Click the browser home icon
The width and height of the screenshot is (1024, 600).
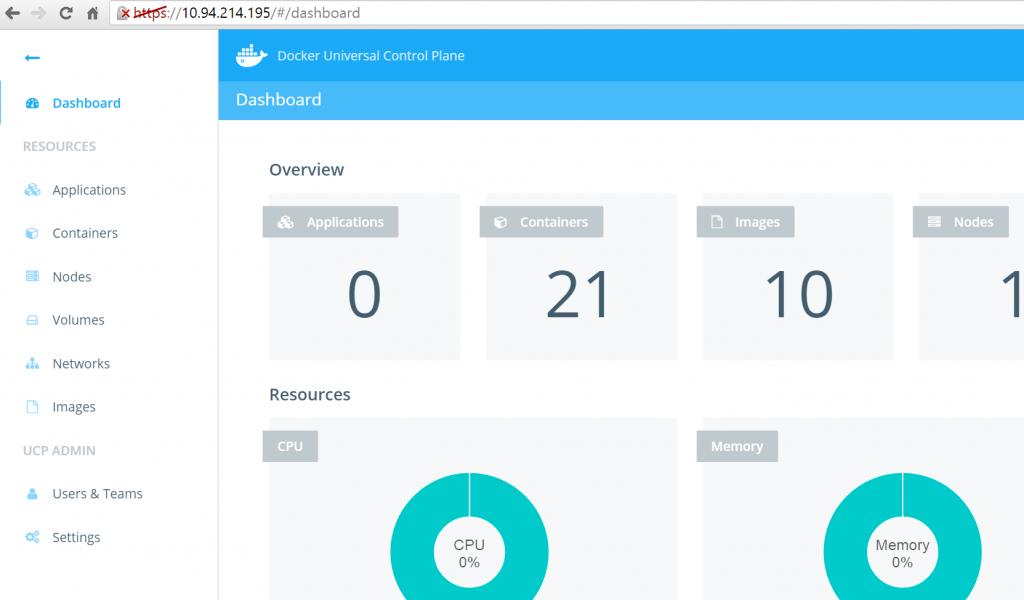(x=92, y=15)
